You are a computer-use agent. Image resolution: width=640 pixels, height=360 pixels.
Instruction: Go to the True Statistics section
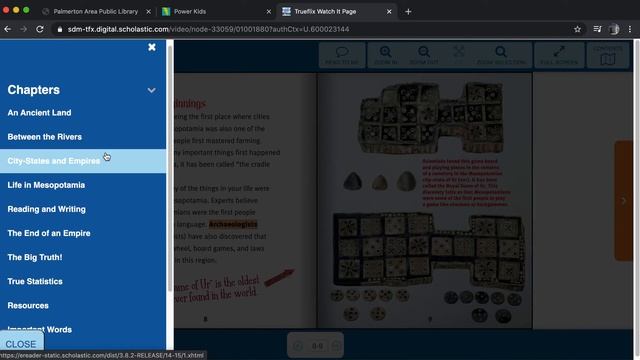[x=35, y=281]
